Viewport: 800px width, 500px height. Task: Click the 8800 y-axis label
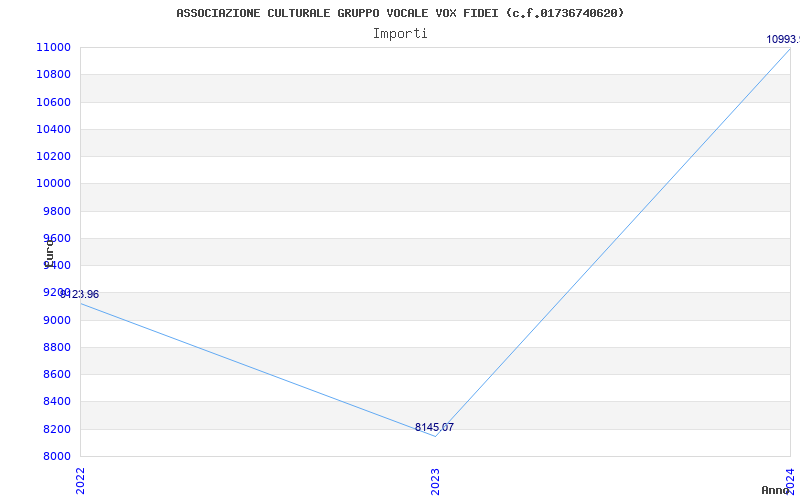coord(56,347)
